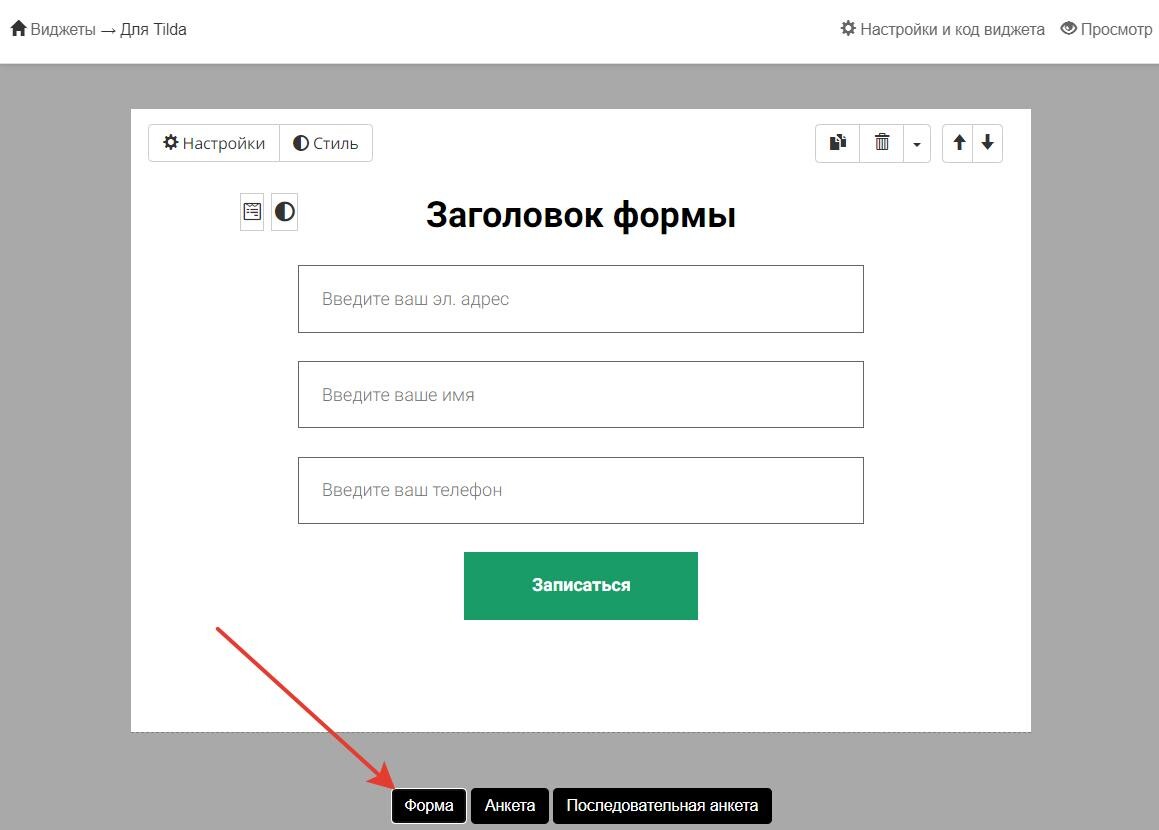Add an Анкета block
Image resolution: width=1159 pixels, height=830 pixels.
pos(510,805)
